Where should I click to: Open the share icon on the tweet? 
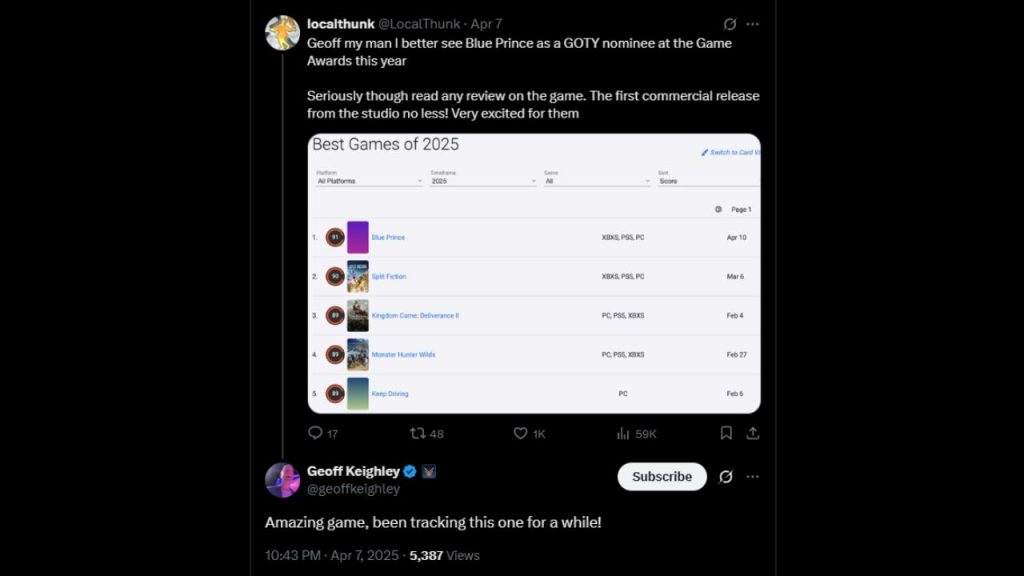pos(753,433)
